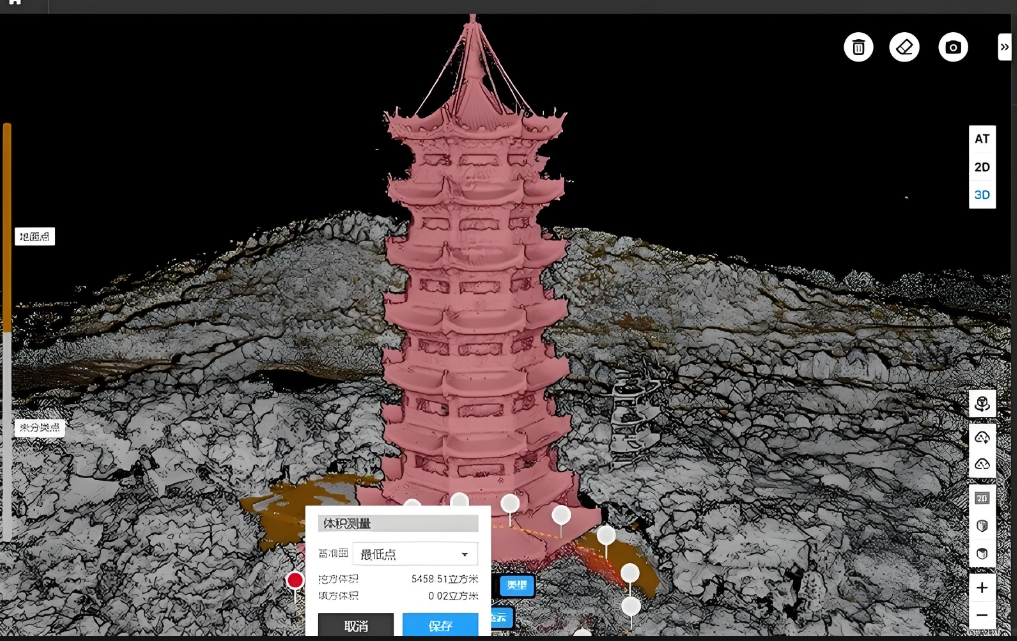This screenshot has height=641, width=1017.
Task: Switch to the 2D view mode
Action: point(982,167)
